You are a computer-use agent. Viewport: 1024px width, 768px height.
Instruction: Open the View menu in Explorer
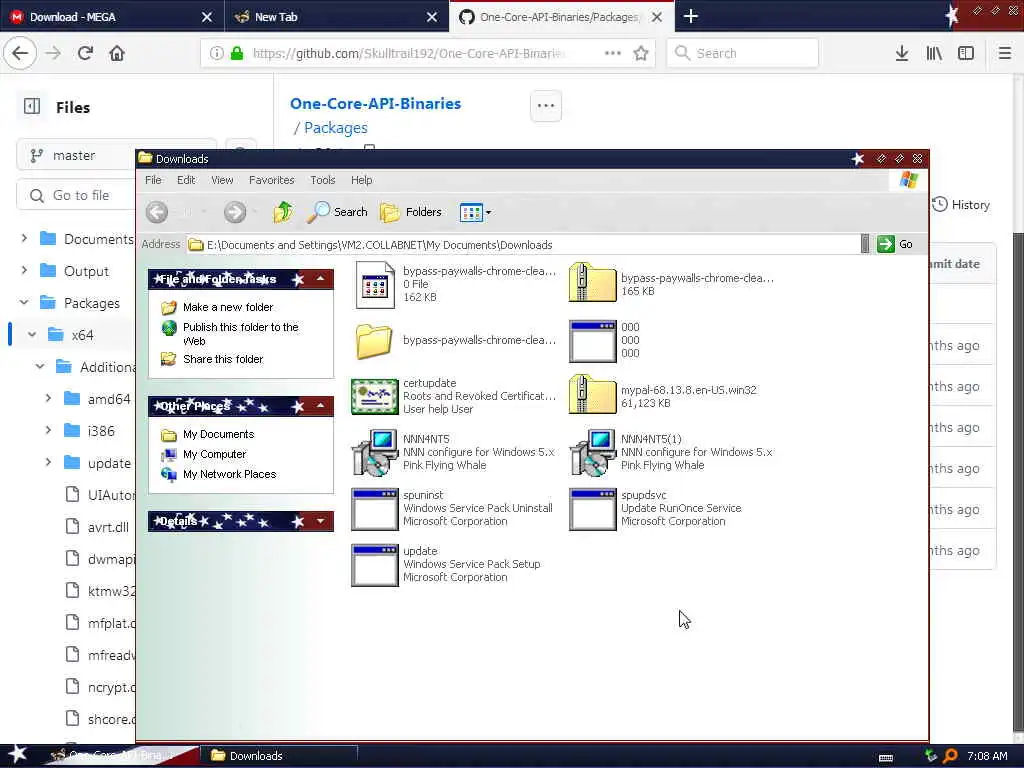click(222, 180)
